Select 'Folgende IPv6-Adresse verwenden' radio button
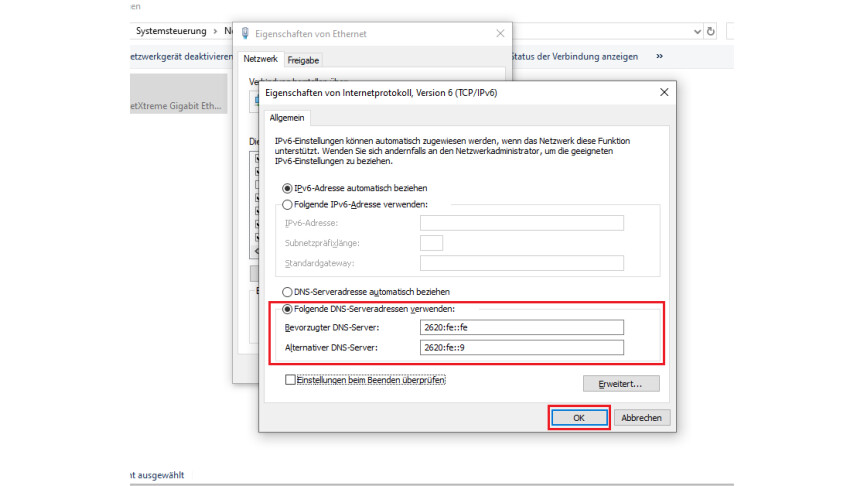This screenshot has width=864, height=486. 288,204
